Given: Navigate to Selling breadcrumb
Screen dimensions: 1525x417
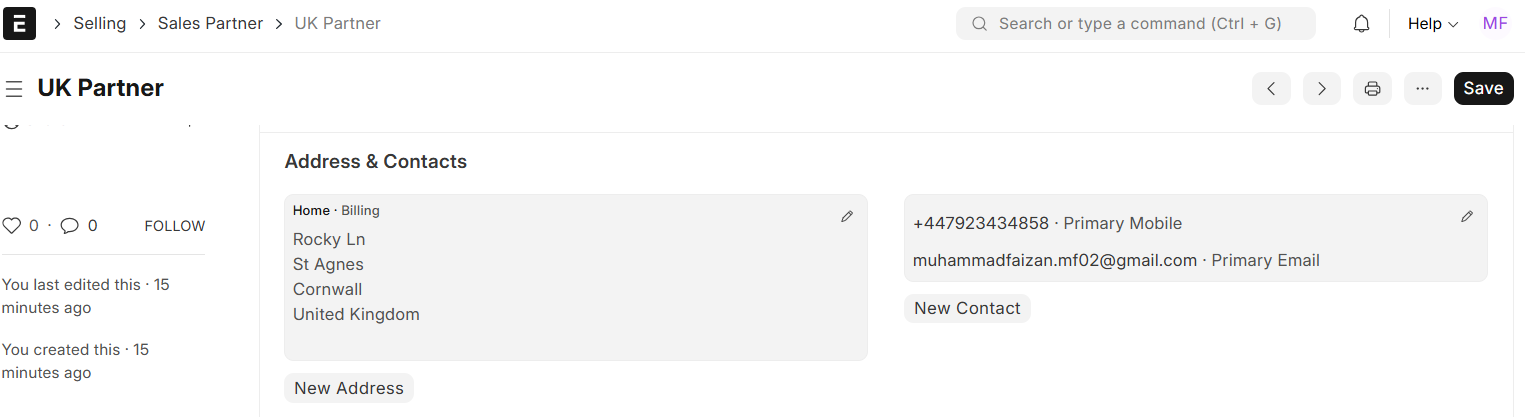Looking at the screenshot, I should pos(100,23).
